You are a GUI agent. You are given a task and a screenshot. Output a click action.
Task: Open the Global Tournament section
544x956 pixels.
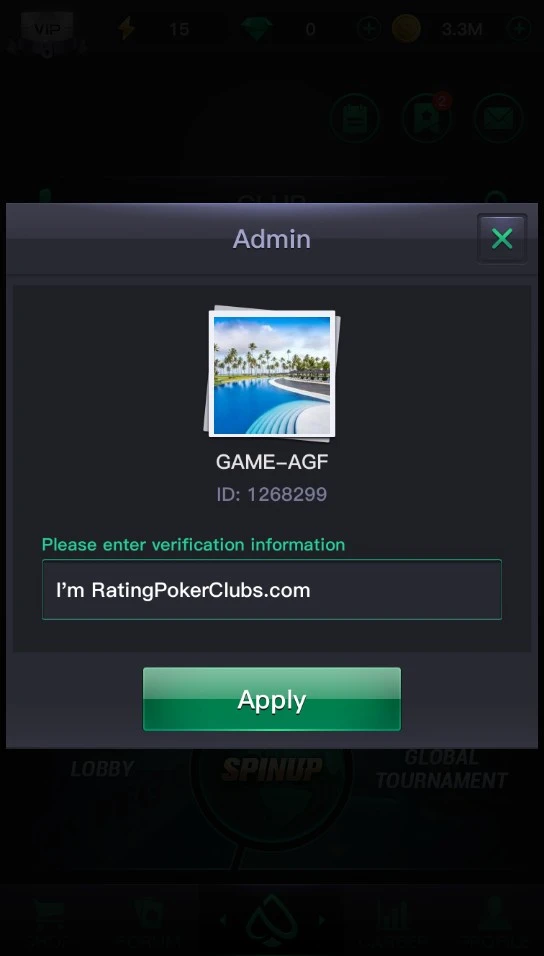coord(442,769)
